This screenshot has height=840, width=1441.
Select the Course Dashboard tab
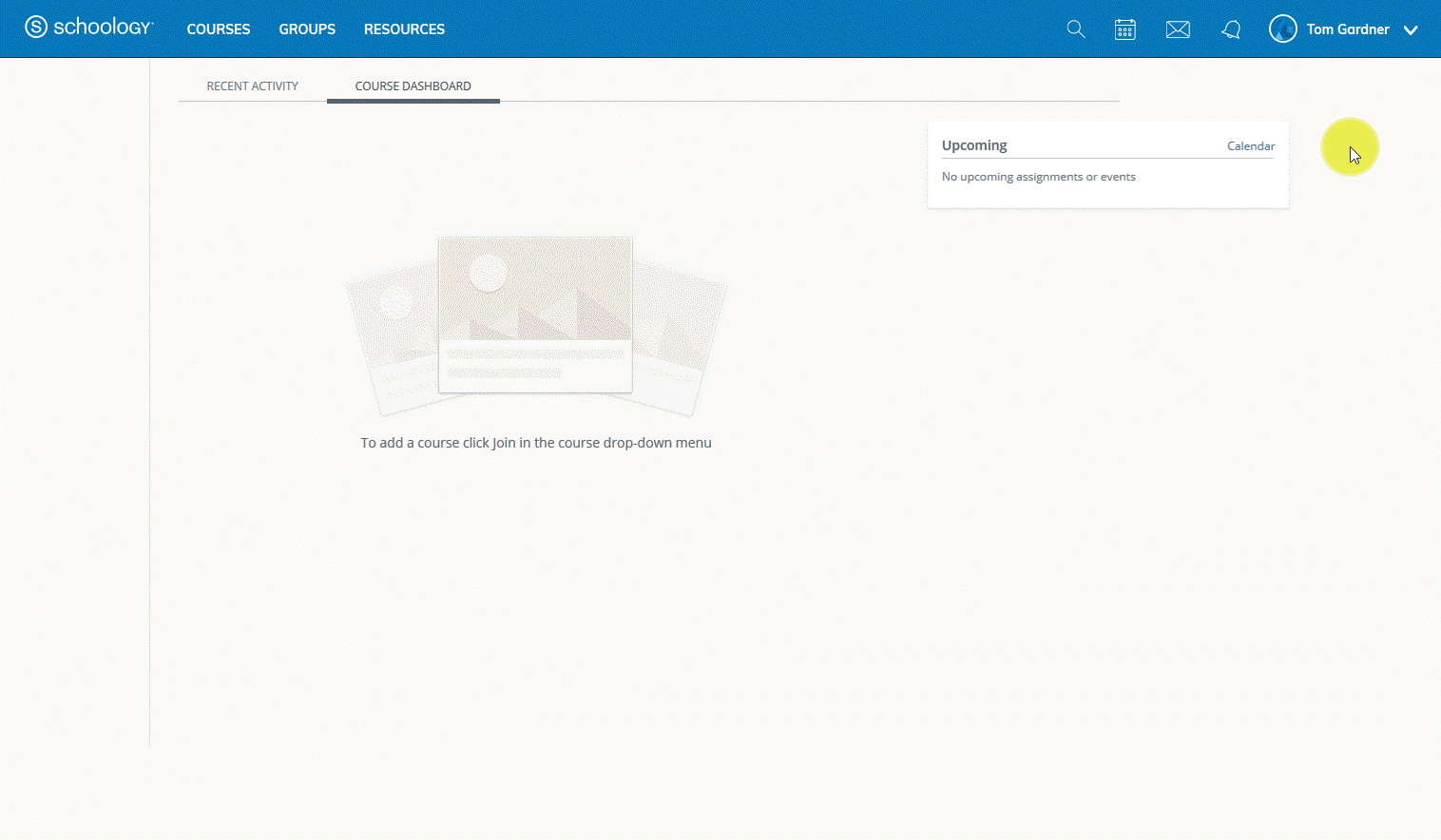(x=413, y=86)
